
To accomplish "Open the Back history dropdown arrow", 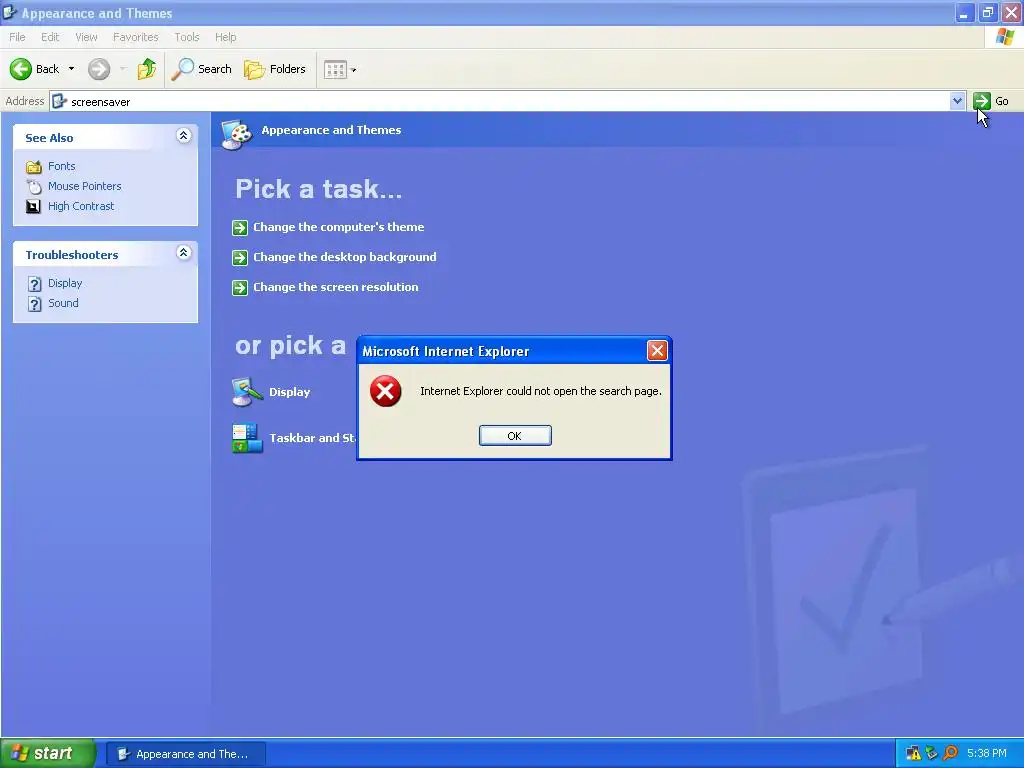I will (x=71, y=69).
